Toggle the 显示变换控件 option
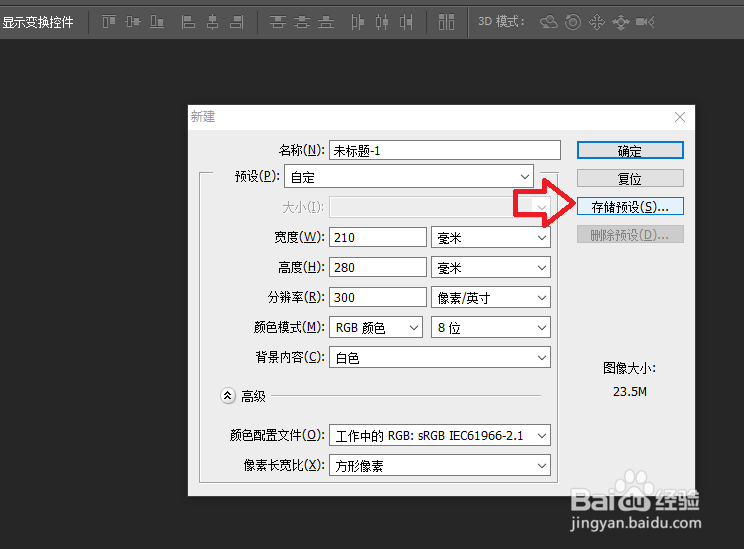This screenshot has height=549, width=744. (x=38, y=22)
